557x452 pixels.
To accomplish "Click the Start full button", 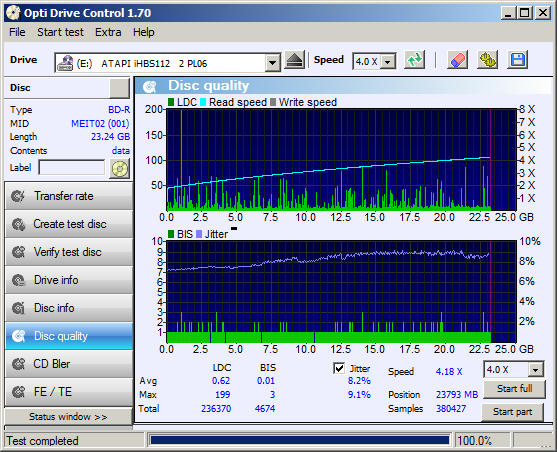I will (x=514, y=389).
